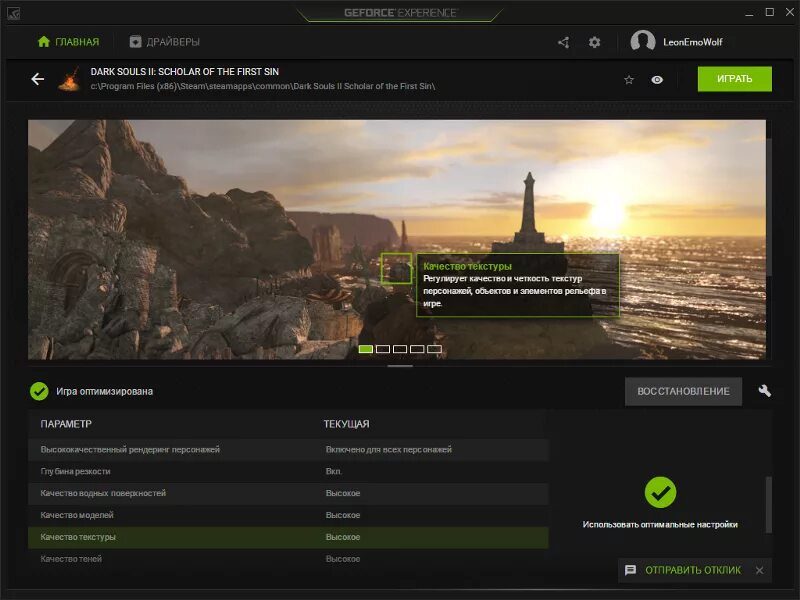Select the highlighted Качество текстуры row
Viewport: 800px width, 600px height.
click(288, 537)
